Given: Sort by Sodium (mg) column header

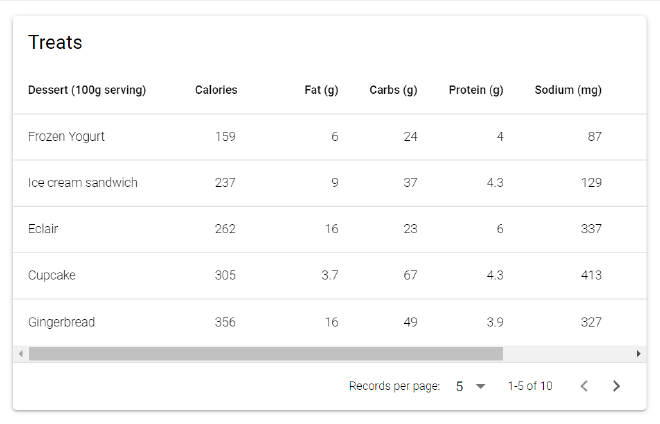Looking at the screenshot, I should [568, 90].
